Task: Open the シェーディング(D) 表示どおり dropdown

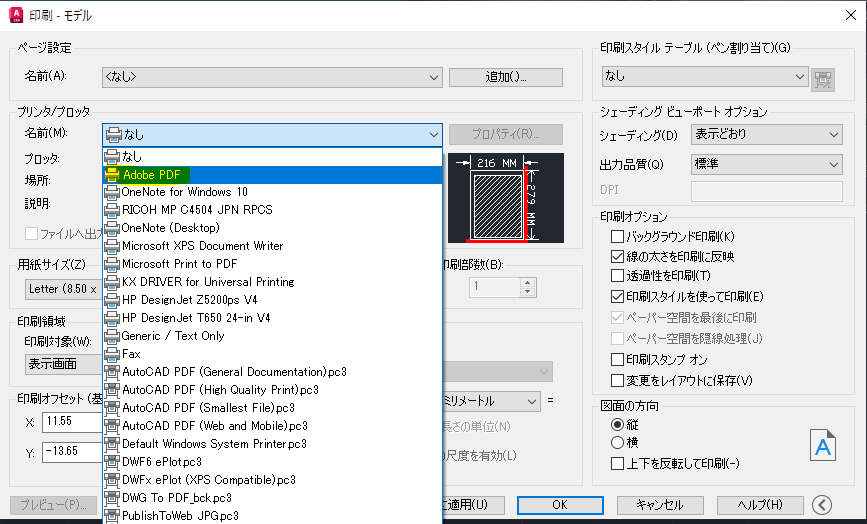Action: point(766,134)
